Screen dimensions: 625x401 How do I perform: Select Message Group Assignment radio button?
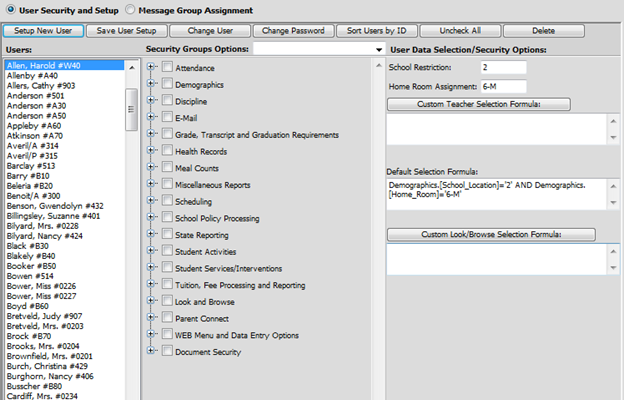(130, 10)
